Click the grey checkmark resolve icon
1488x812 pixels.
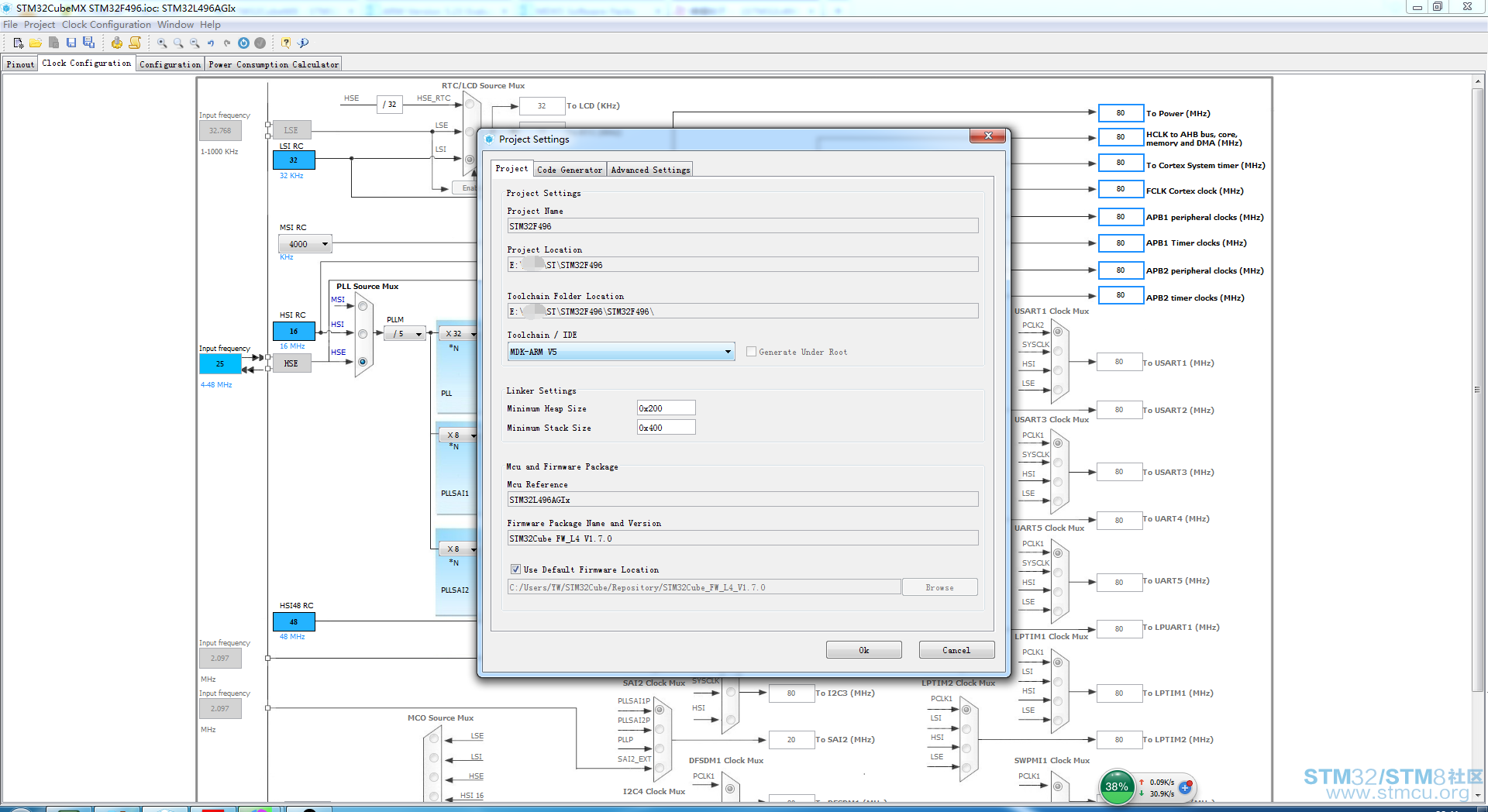pyautogui.click(x=260, y=43)
